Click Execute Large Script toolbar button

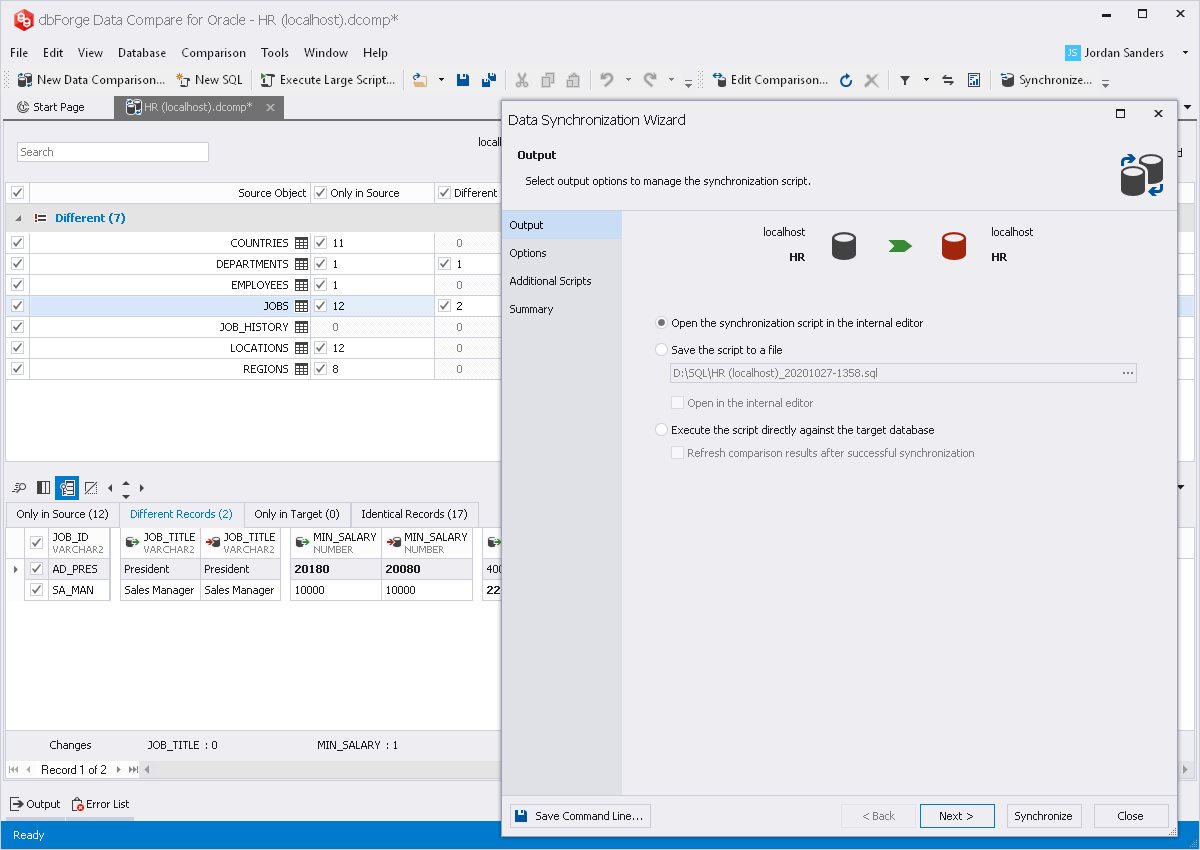coord(328,80)
